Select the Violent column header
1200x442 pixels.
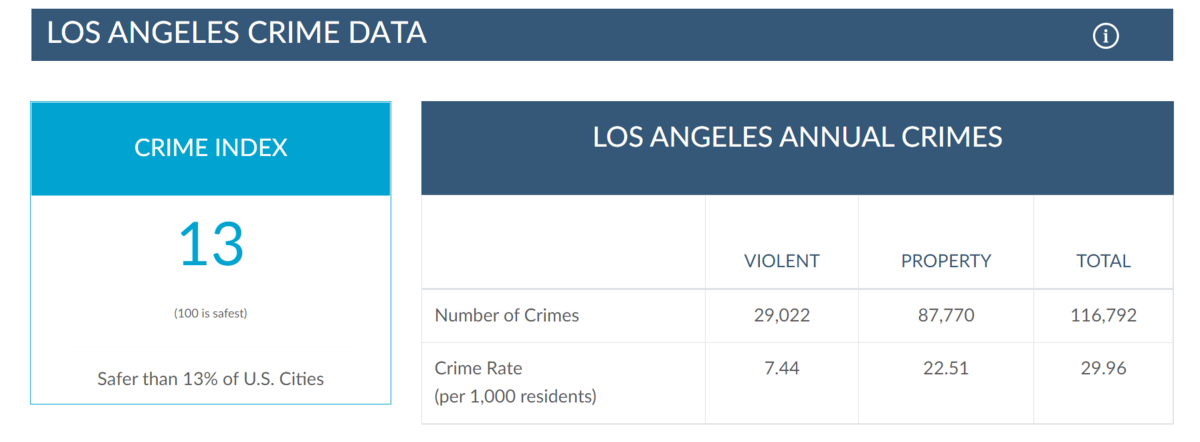pyautogui.click(x=782, y=261)
